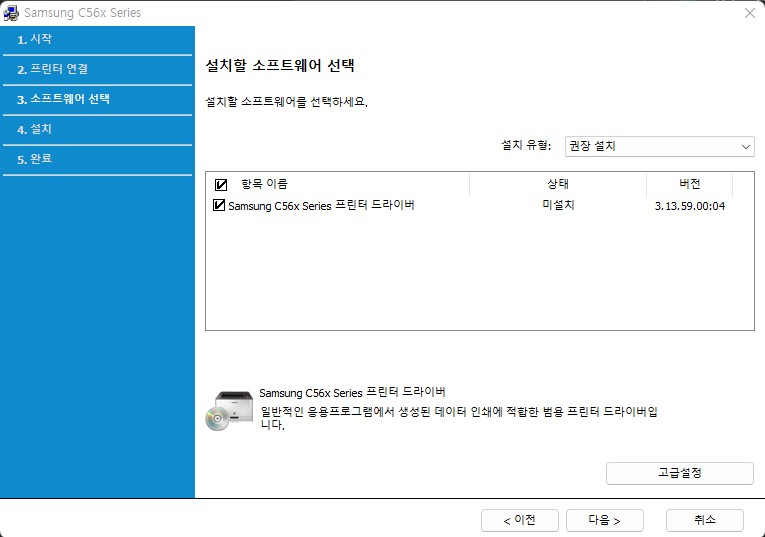
Task: Click the driver description title below the list
Action: click(x=352, y=392)
